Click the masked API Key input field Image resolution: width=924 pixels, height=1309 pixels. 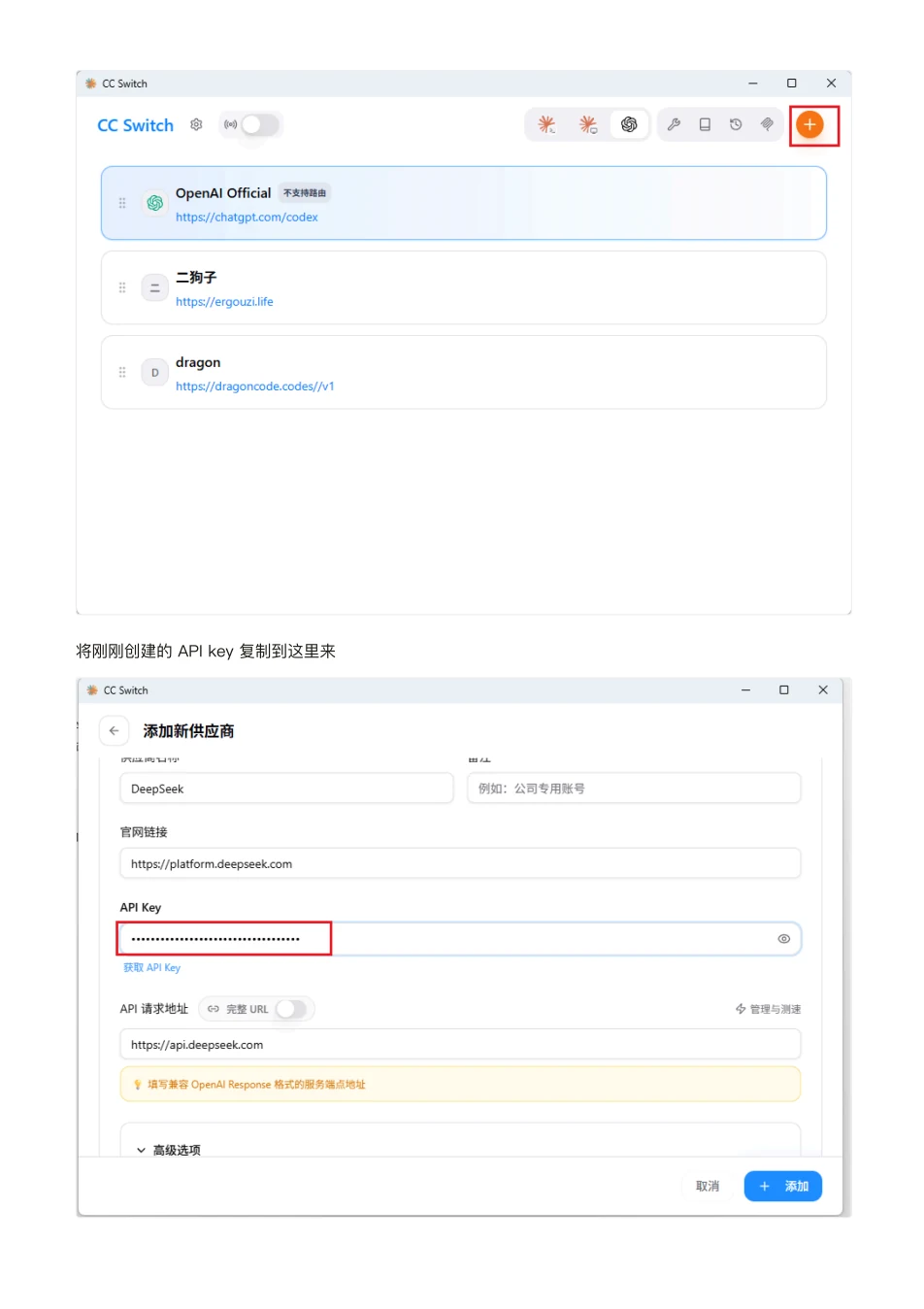[x=460, y=939]
